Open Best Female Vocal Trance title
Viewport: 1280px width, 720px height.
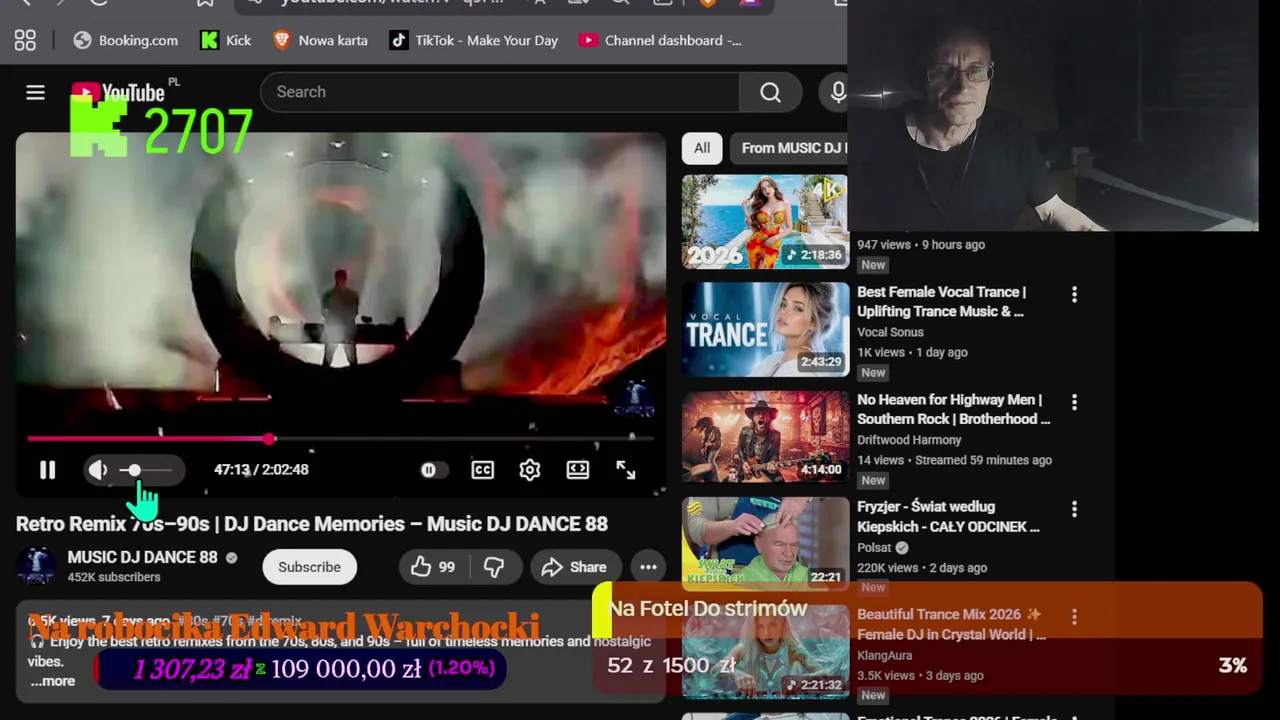[x=941, y=301]
